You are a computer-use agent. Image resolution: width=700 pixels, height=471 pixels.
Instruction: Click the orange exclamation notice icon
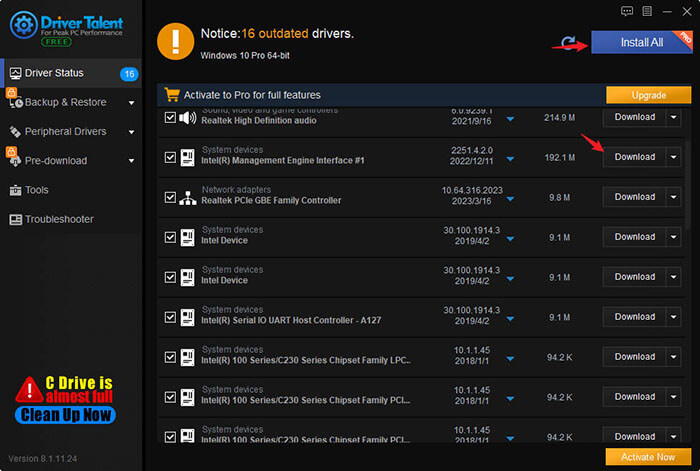pos(175,42)
